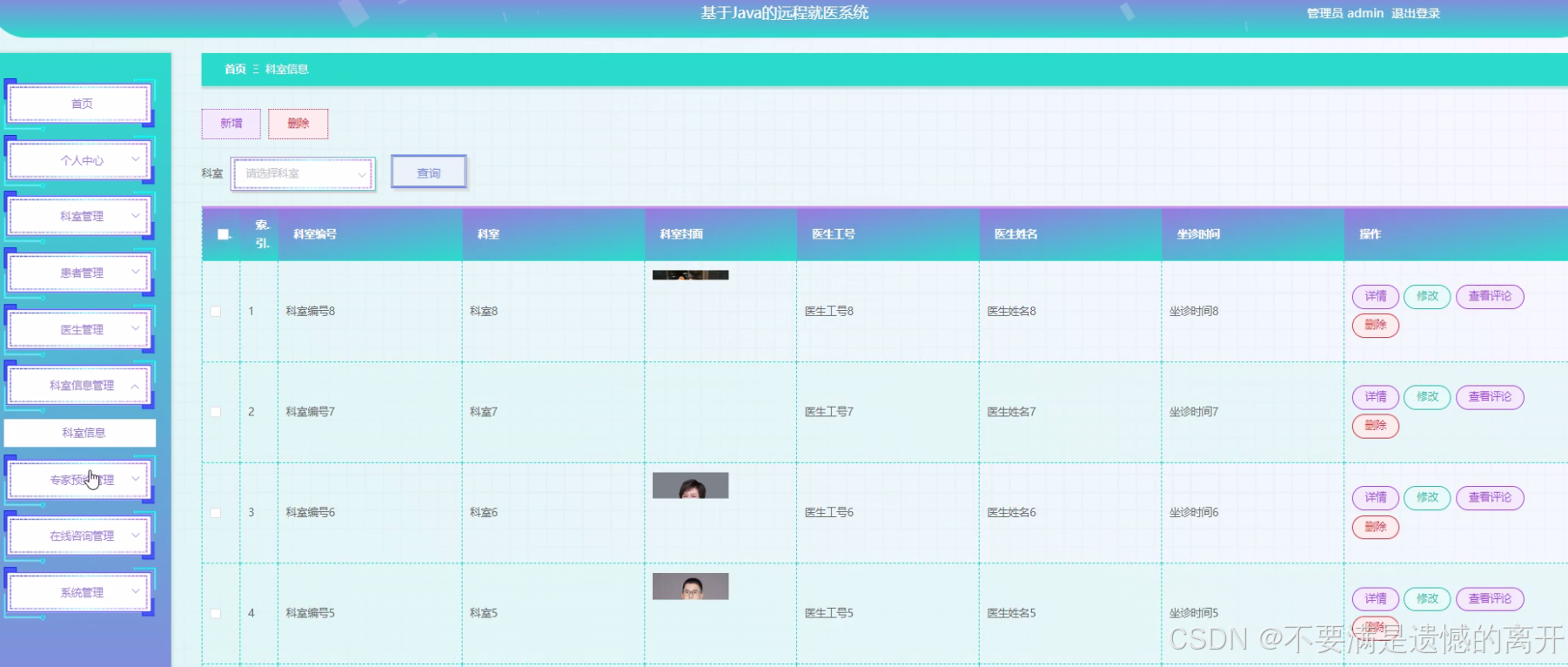Expand the 医生管理 sidebar menu
The width and height of the screenshot is (1568, 667).
(79, 329)
